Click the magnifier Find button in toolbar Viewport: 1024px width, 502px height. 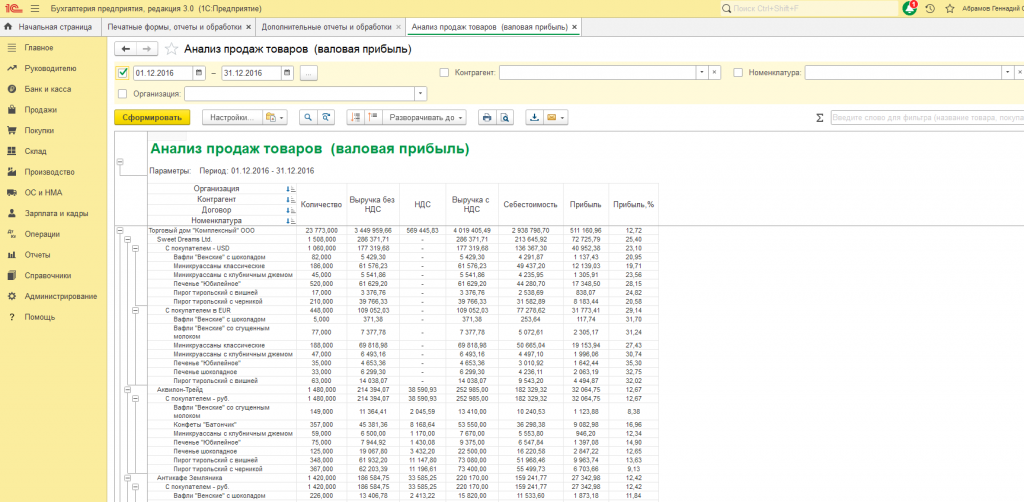(x=308, y=118)
